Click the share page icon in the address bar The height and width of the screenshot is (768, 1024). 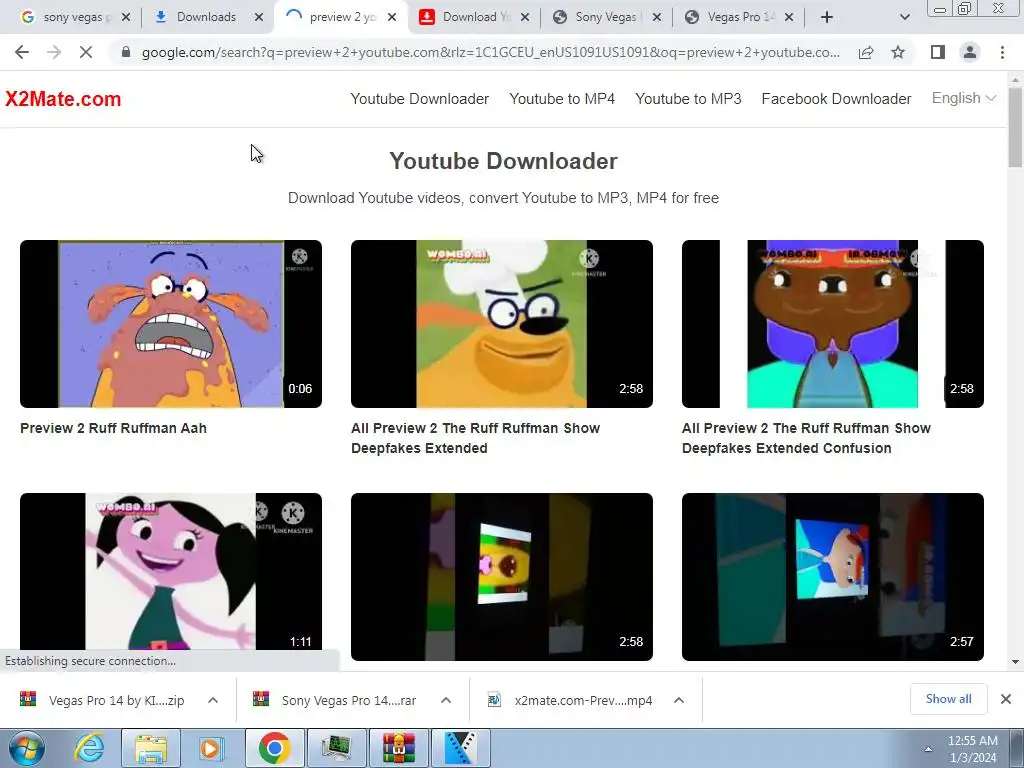(x=866, y=52)
